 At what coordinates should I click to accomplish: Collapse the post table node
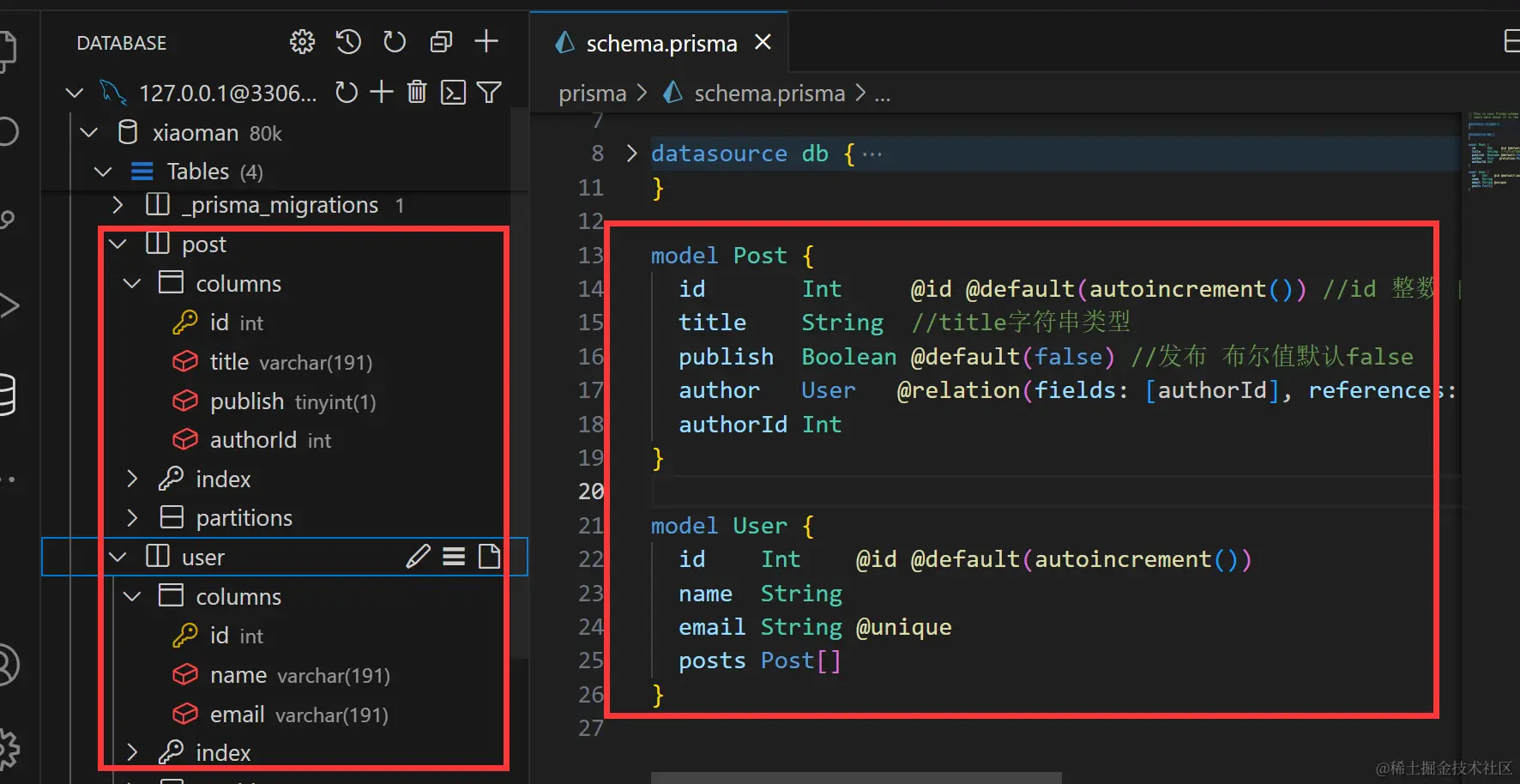pyautogui.click(x=118, y=244)
